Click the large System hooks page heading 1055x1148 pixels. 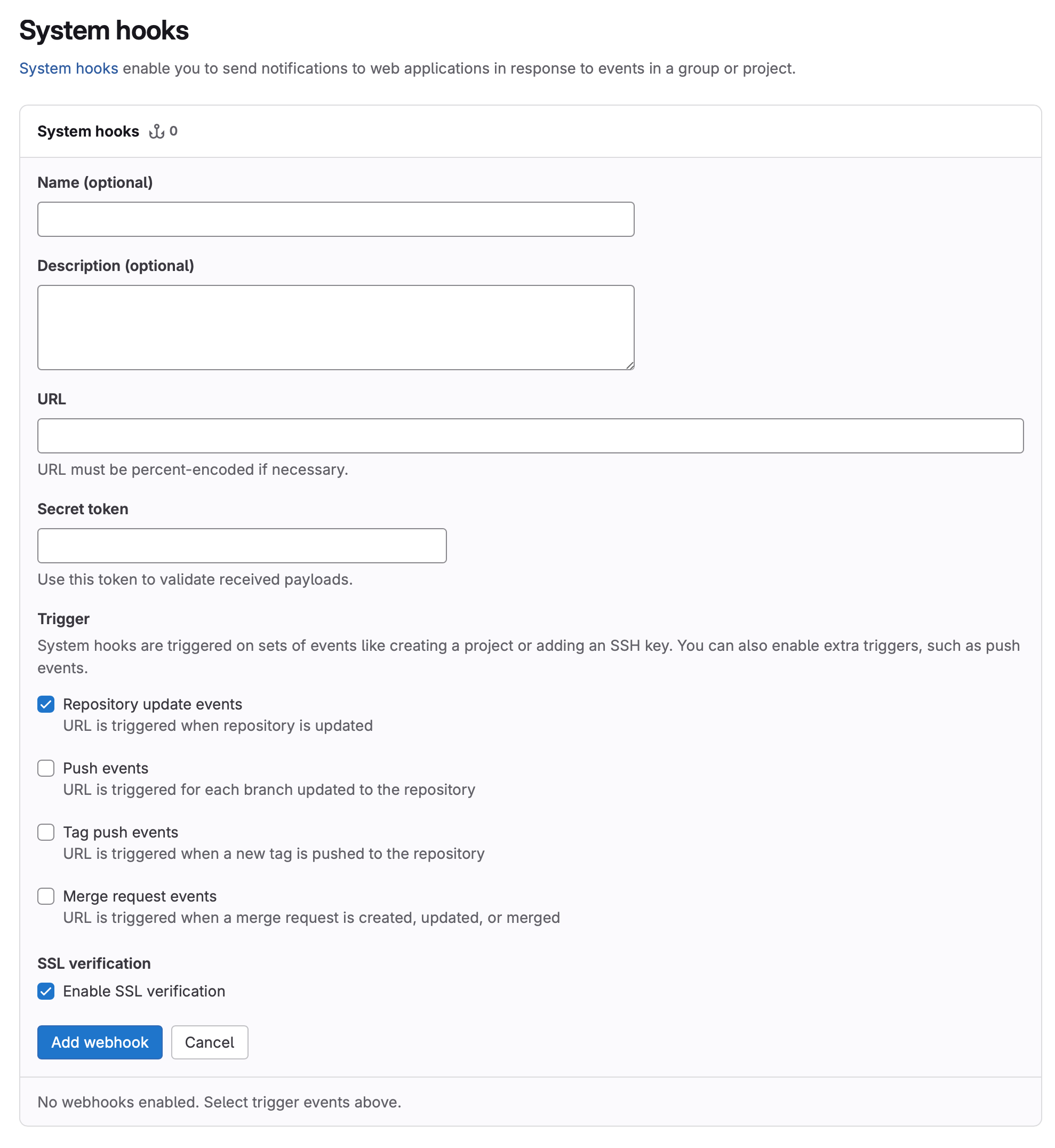pos(104,31)
